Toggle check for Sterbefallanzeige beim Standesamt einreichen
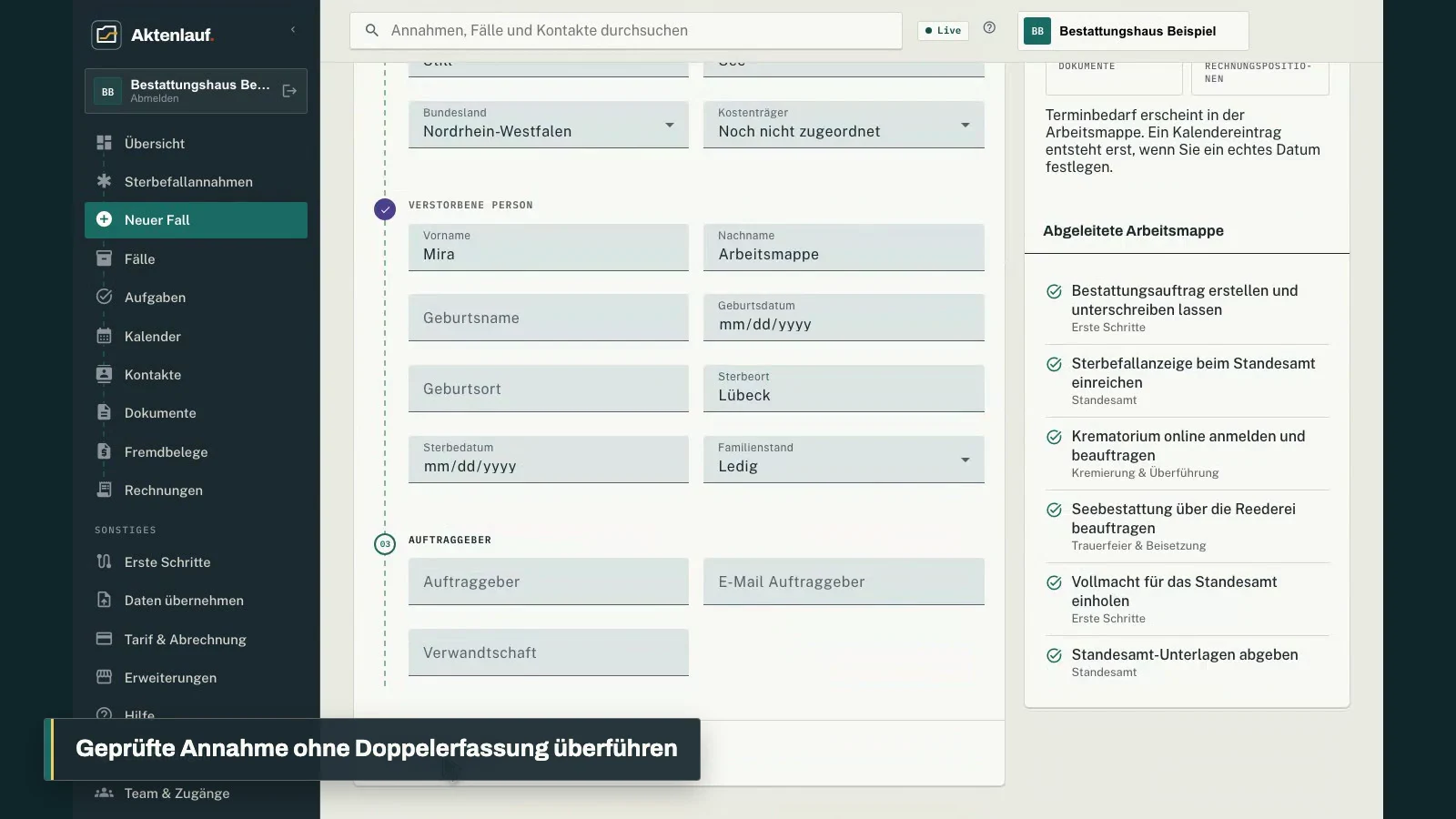Screen dimensions: 1456x819 coord(1054,364)
